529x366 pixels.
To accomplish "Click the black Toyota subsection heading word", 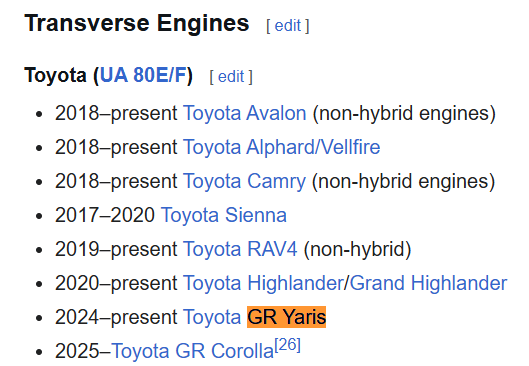I will pyautogui.click(x=55, y=75).
